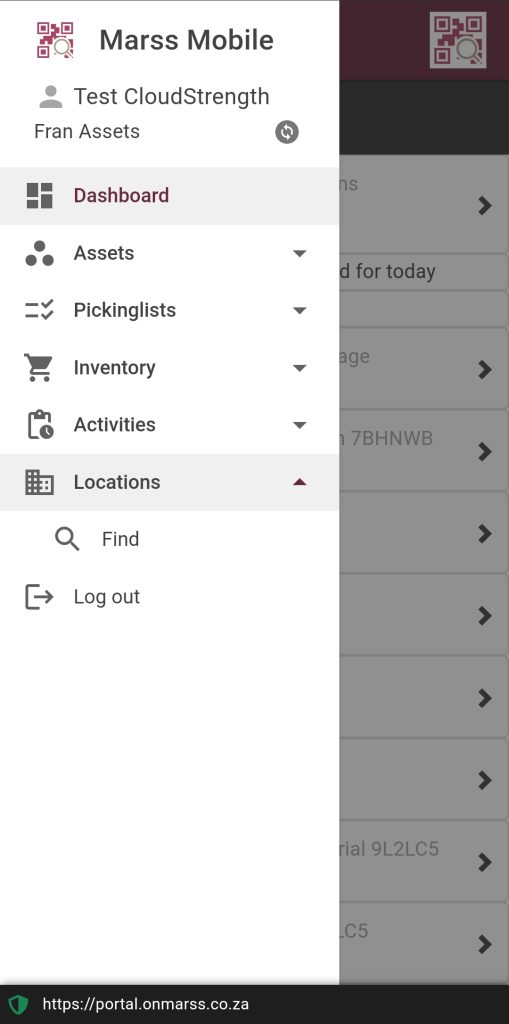The image size is (509, 1024).
Task: Open the QR scanner in top bar
Action: pos(458,40)
